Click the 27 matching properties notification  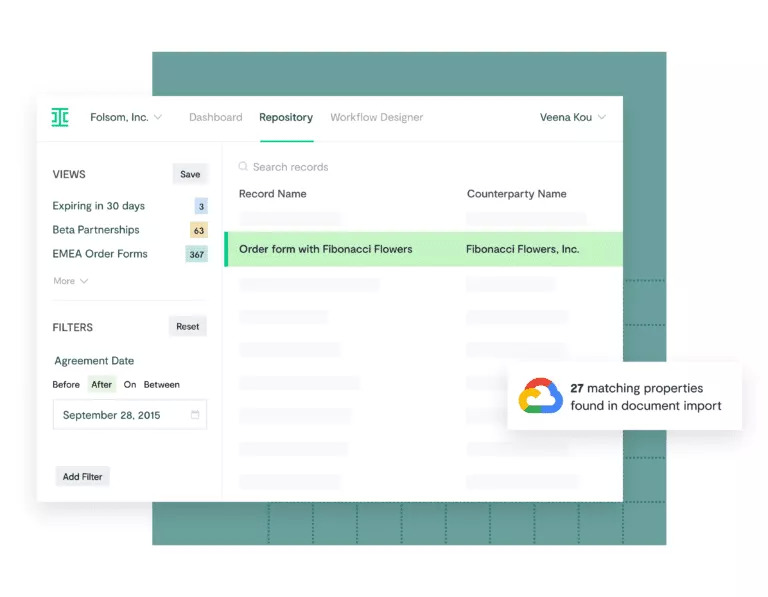coord(624,397)
